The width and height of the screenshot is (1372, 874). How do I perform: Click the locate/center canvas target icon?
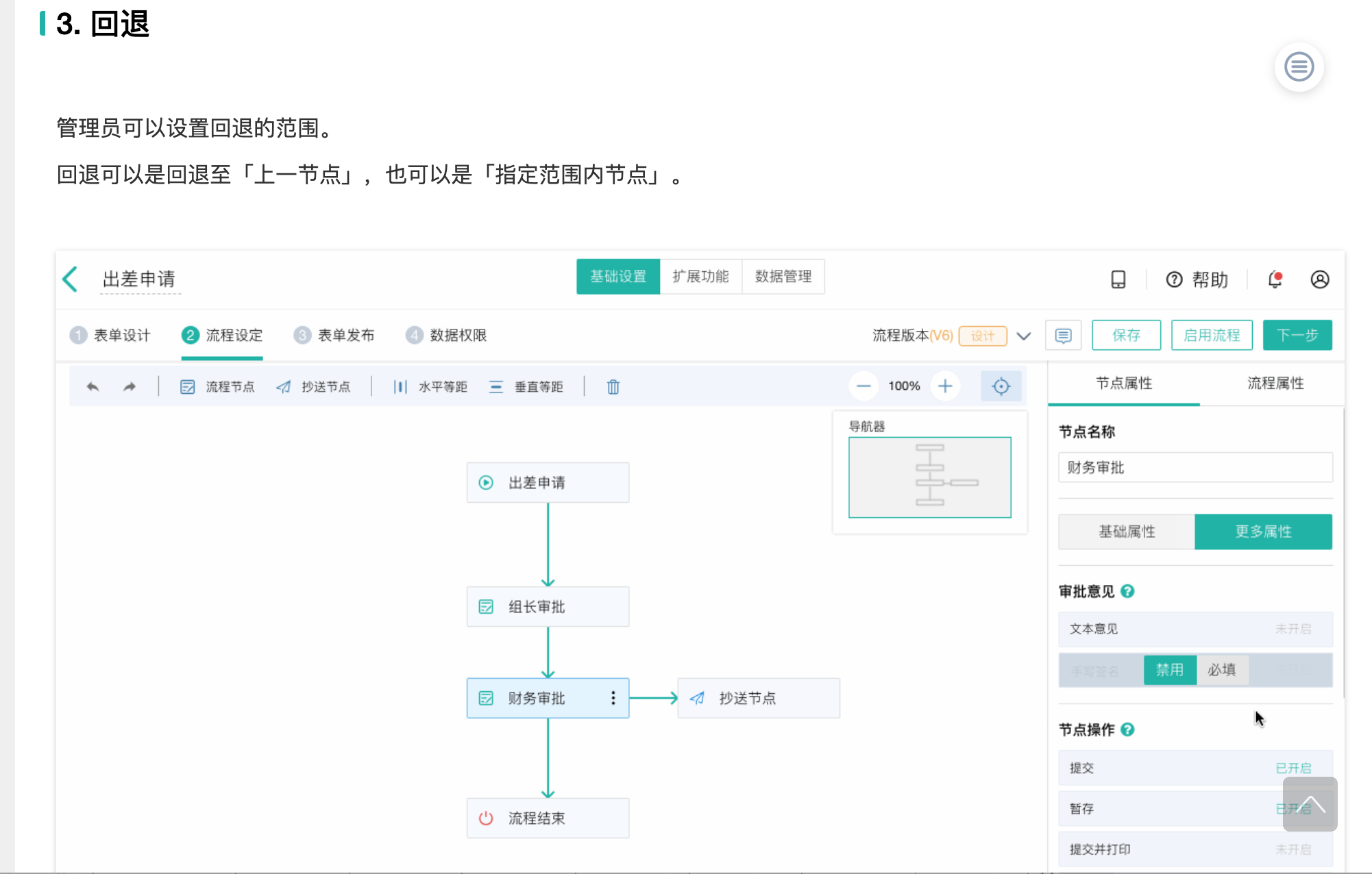tap(1001, 386)
